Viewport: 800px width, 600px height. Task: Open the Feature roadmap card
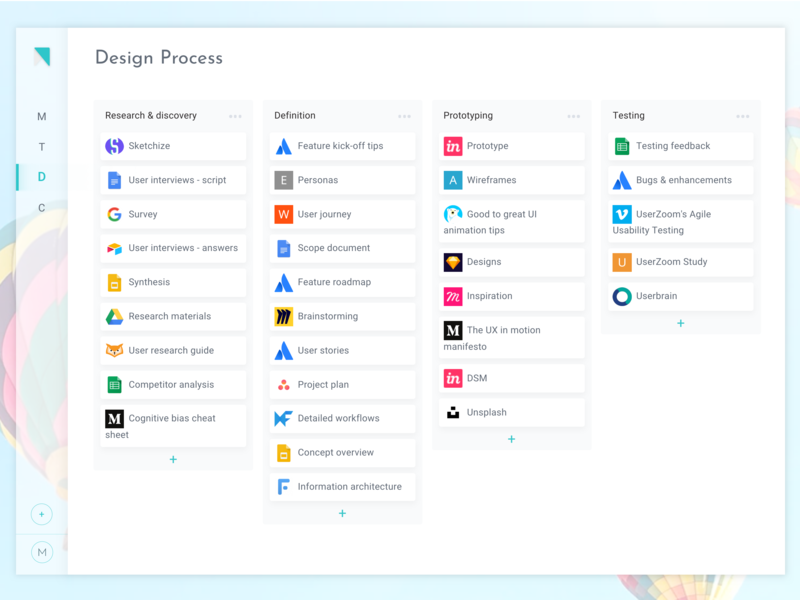(342, 282)
